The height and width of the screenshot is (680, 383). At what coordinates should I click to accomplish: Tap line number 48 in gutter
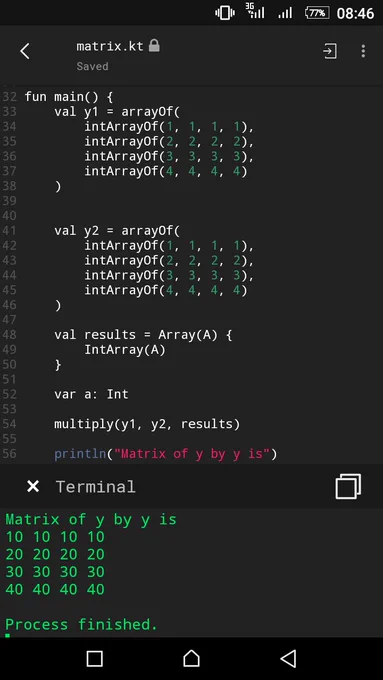10,334
